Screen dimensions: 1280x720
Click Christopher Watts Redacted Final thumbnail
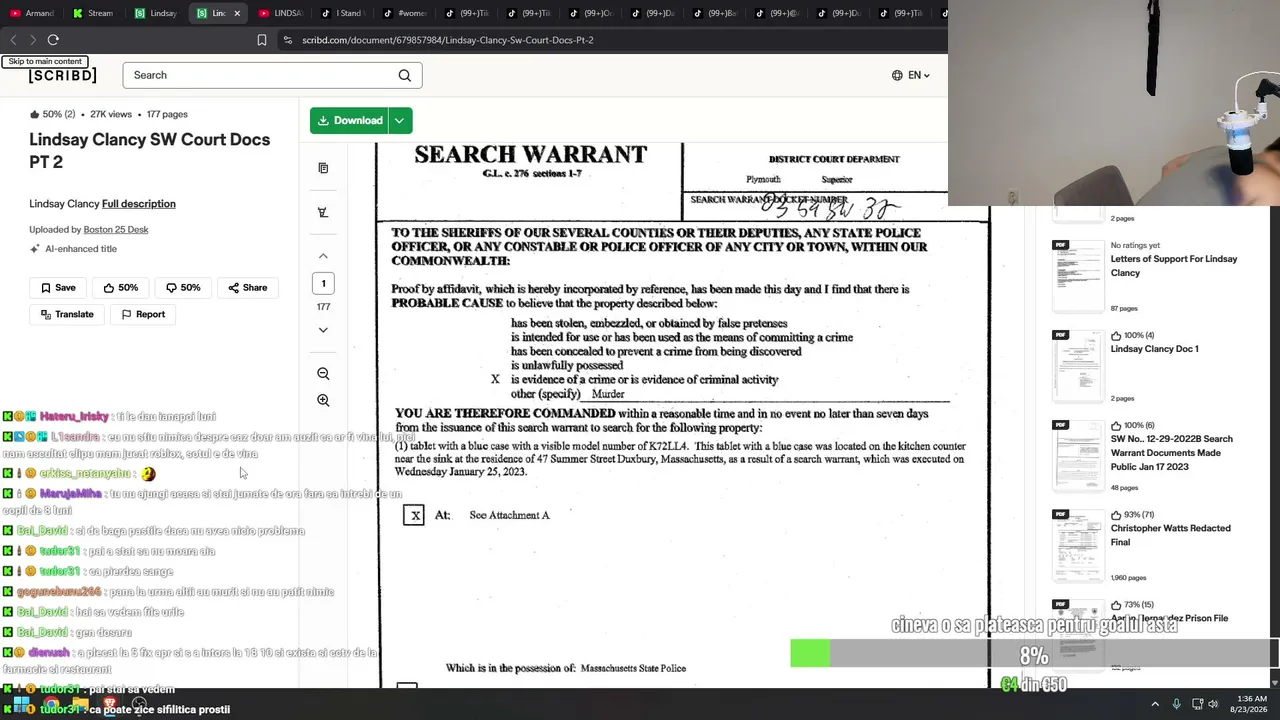(1077, 545)
